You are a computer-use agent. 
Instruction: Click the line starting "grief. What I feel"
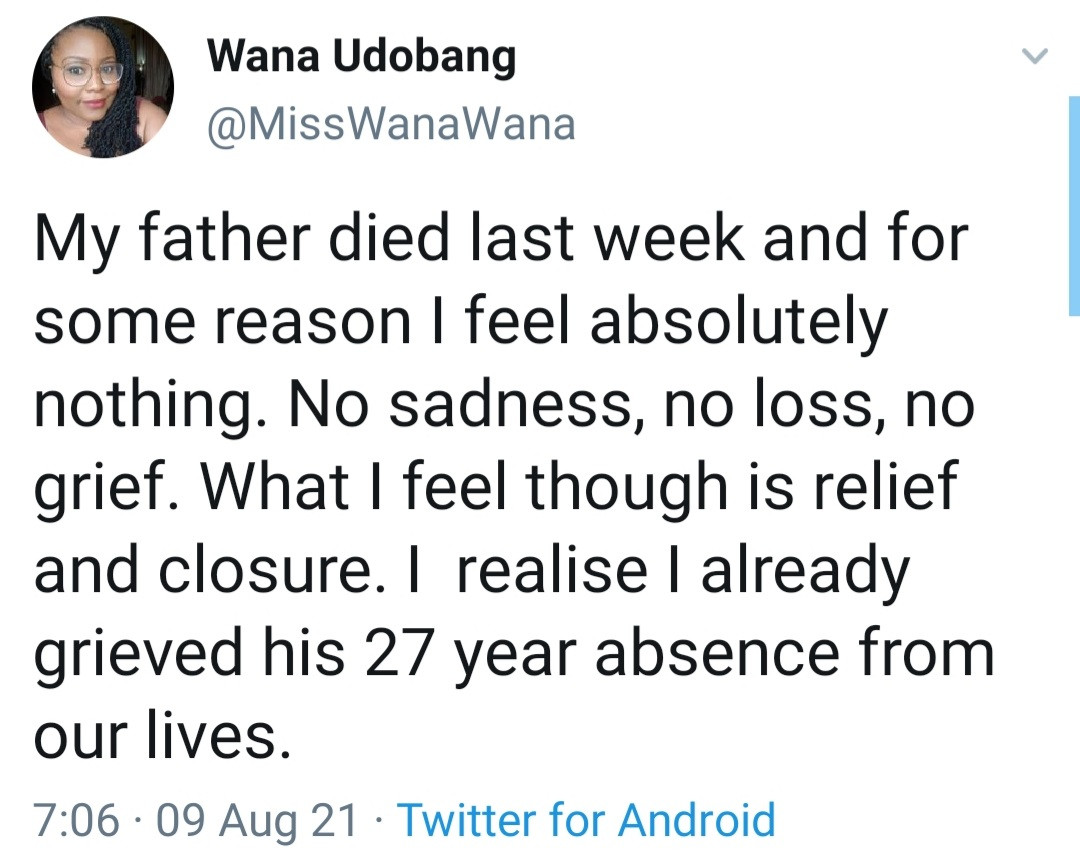pos(496,489)
